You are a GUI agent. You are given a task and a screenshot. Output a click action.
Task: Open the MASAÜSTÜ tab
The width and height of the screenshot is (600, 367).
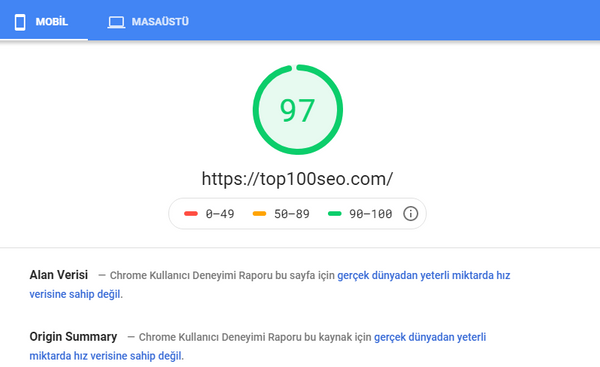click(x=148, y=21)
